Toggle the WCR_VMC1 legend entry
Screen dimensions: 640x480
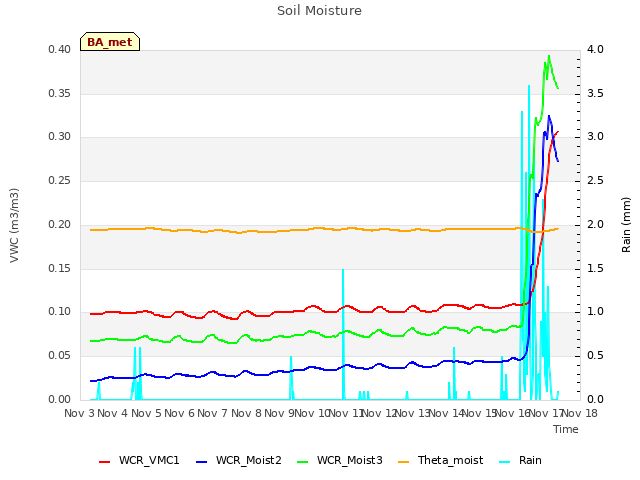(x=139, y=461)
